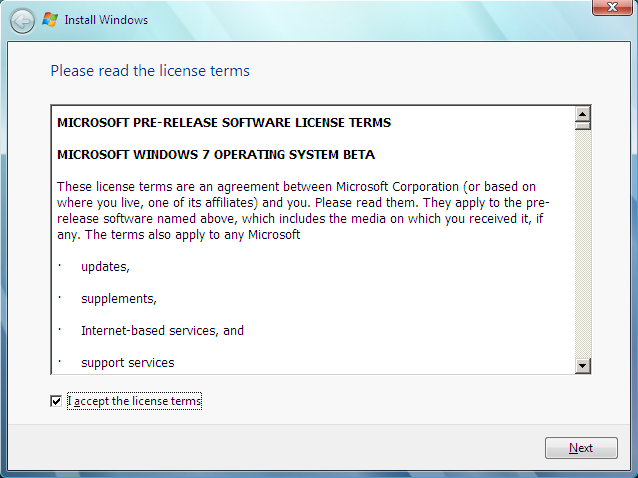This screenshot has width=638, height=478.
Task: Click the scrollbar up arrow
Action: 583,114
